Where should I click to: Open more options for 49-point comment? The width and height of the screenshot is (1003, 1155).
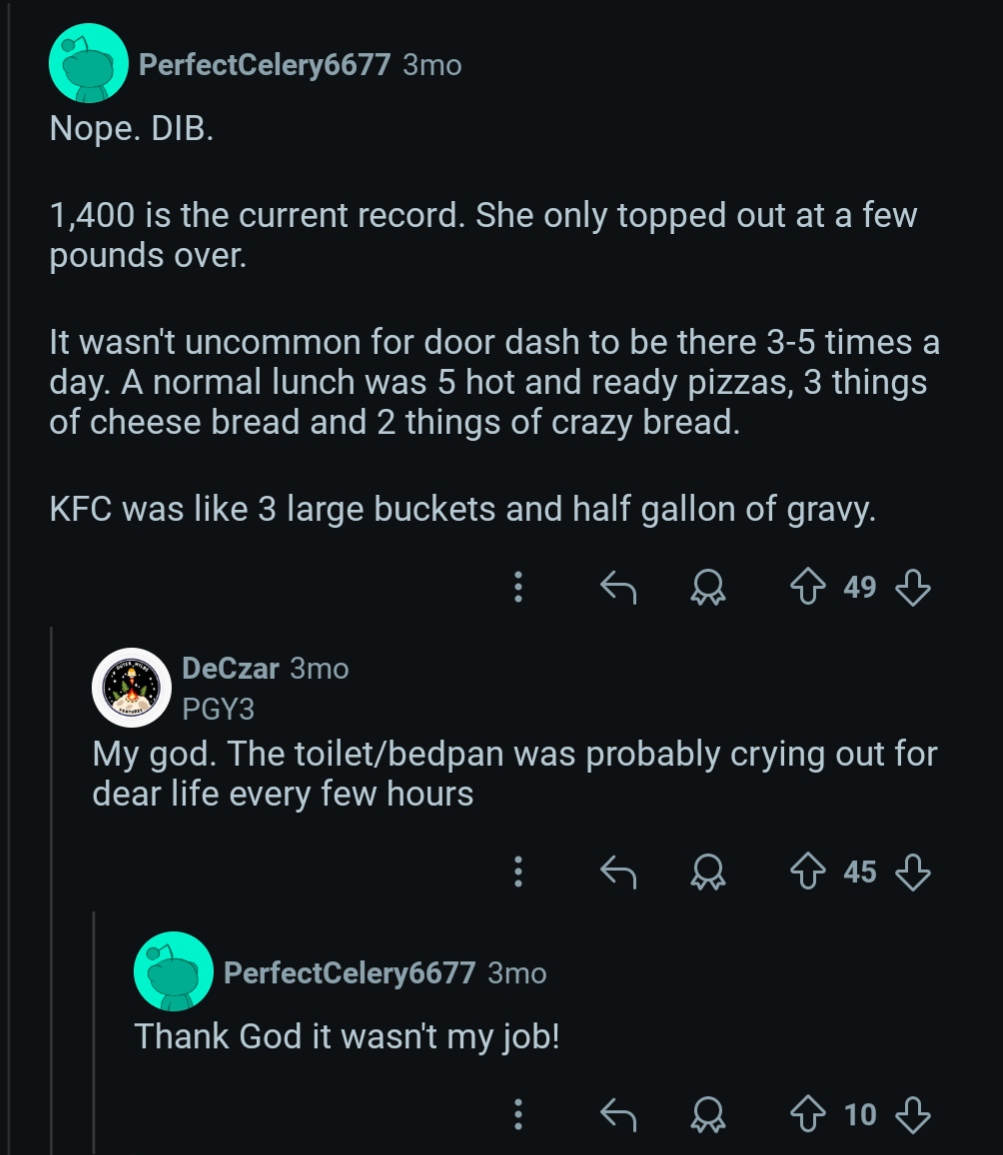[518, 587]
